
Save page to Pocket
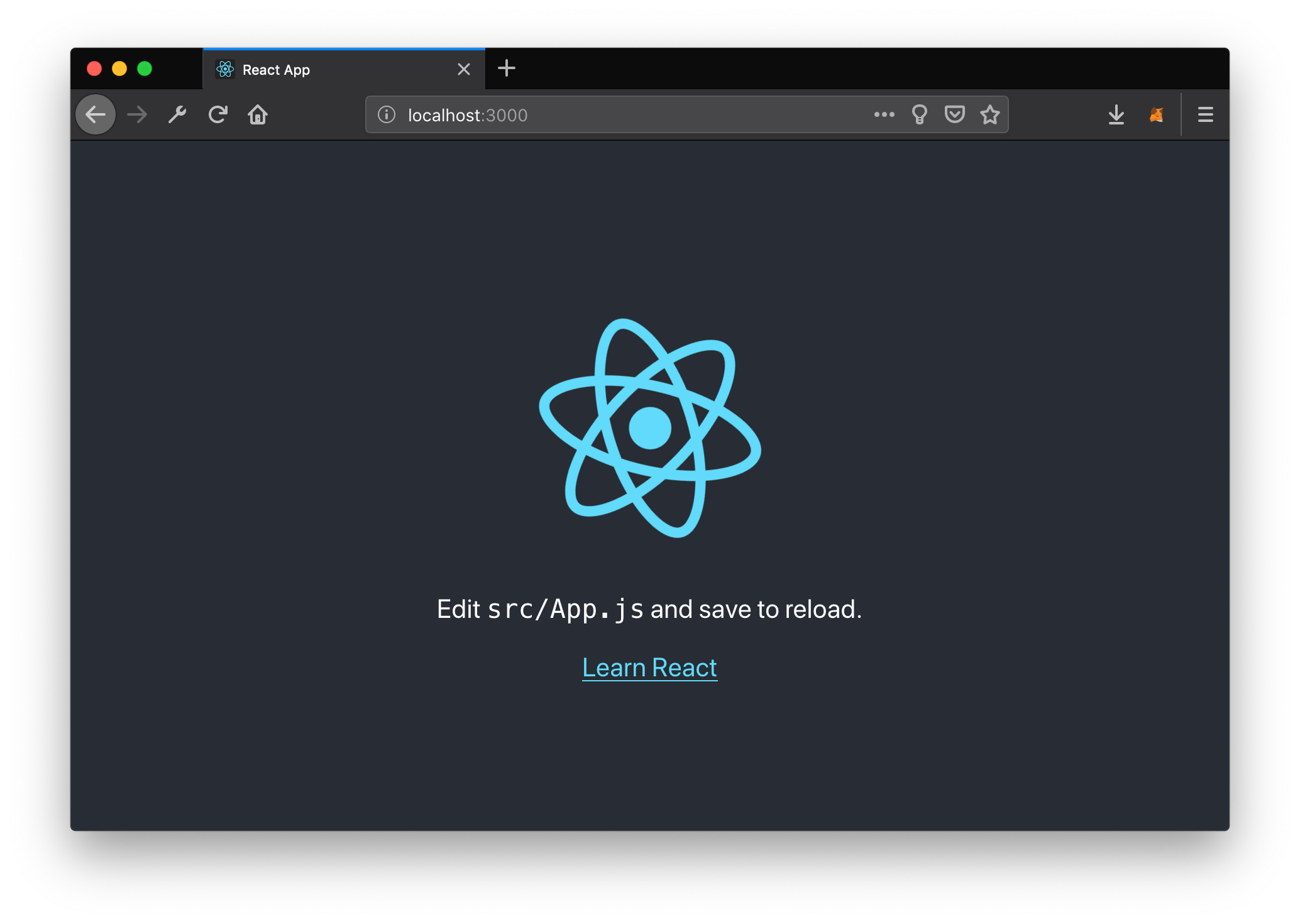pyautogui.click(x=955, y=114)
